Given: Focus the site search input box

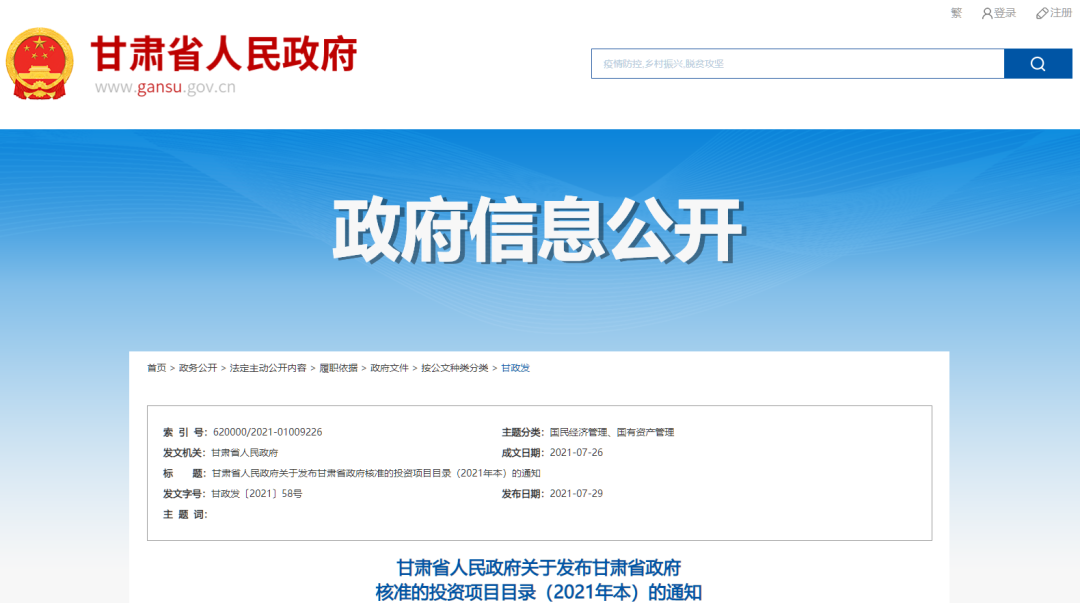Looking at the screenshot, I should coord(797,64).
